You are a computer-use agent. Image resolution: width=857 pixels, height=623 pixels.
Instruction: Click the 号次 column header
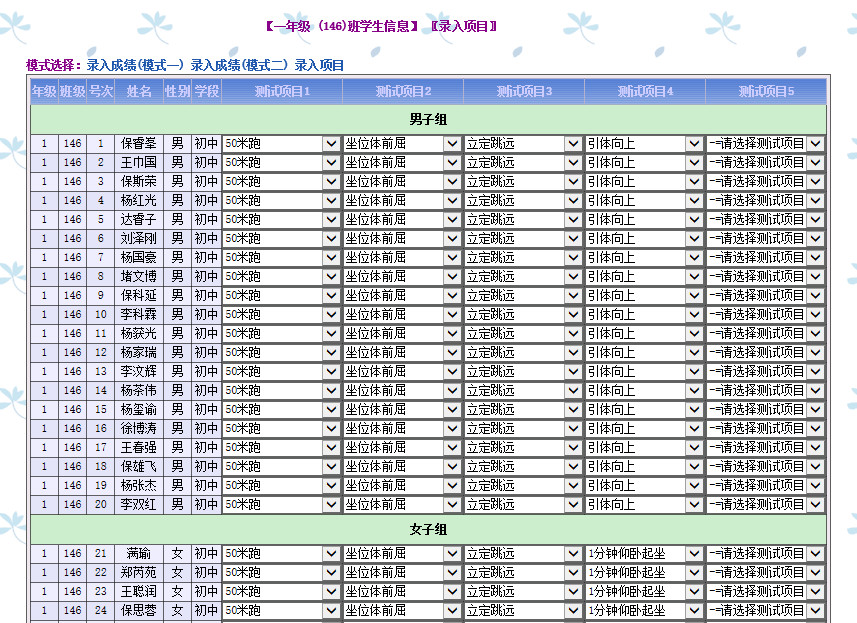pyautogui.click(x=101, y=91)
